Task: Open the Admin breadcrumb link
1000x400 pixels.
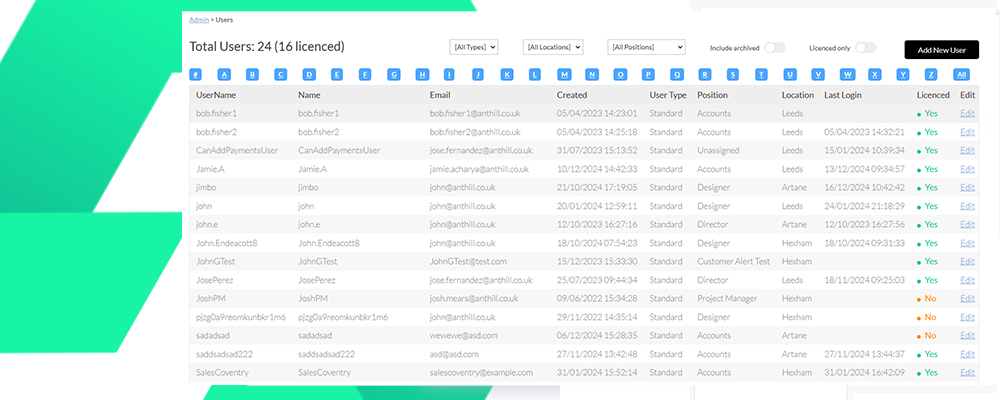Action: coord(198,19)
